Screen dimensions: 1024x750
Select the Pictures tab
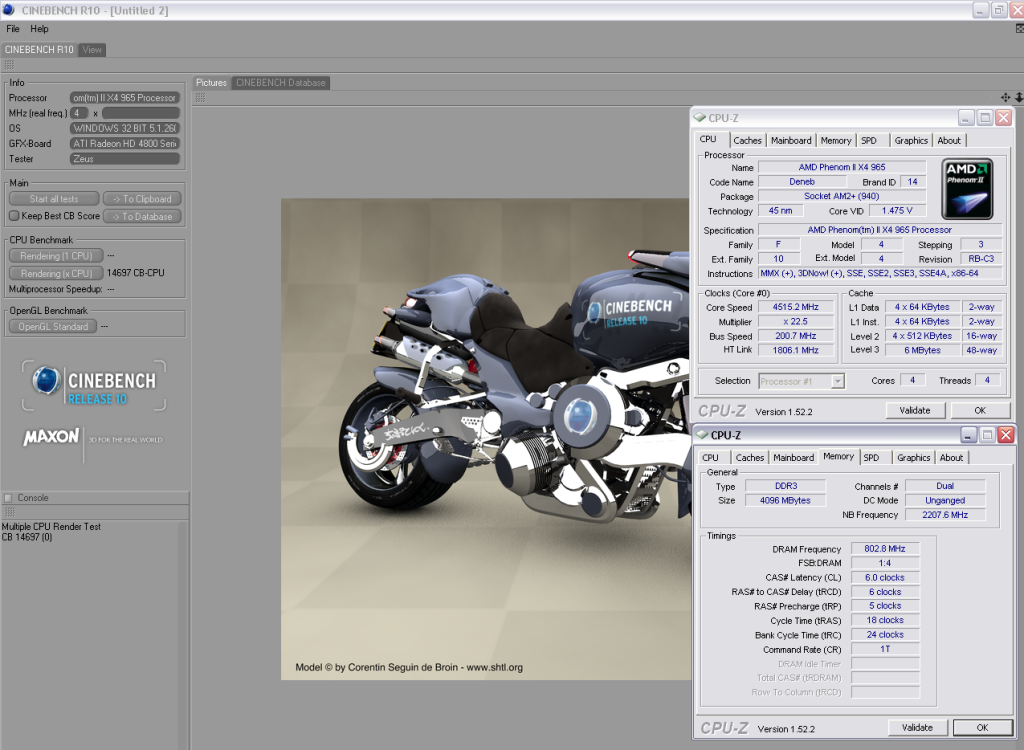tap(211, 83)
